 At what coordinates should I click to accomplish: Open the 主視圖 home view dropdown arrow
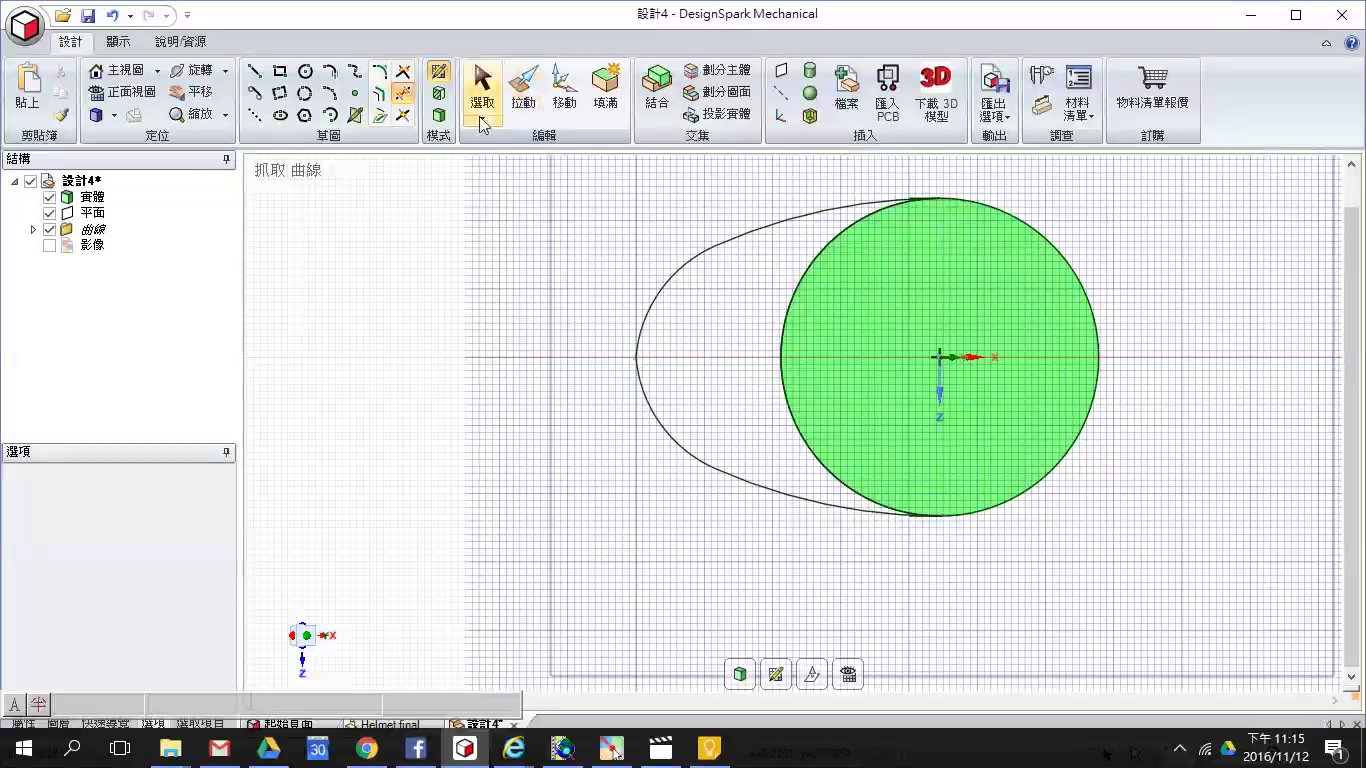pyautogui.click(x=157, y=71)
